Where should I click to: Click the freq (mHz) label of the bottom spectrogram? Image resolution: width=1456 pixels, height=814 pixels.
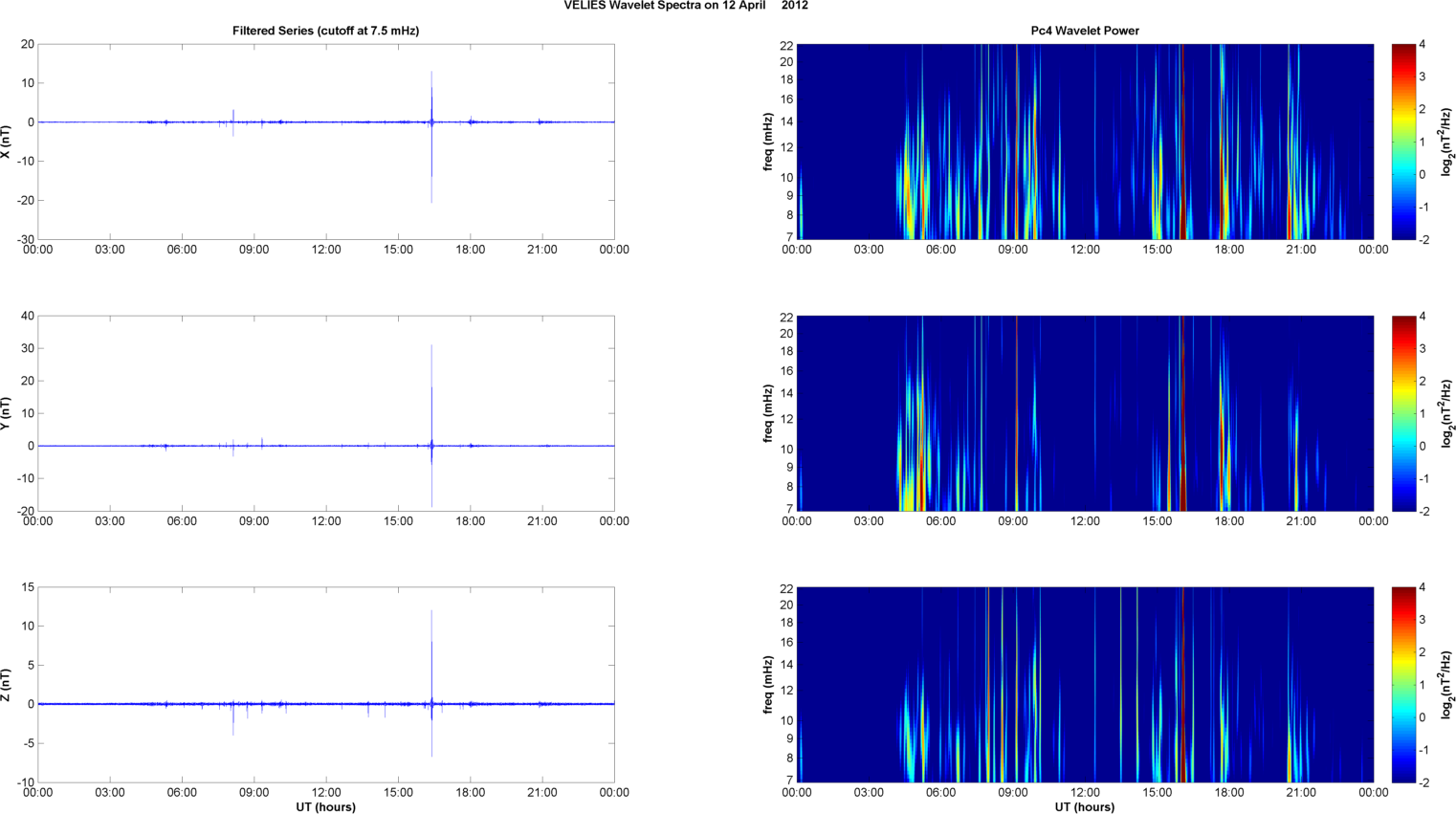pyautogui.click(x=768, y=685)
